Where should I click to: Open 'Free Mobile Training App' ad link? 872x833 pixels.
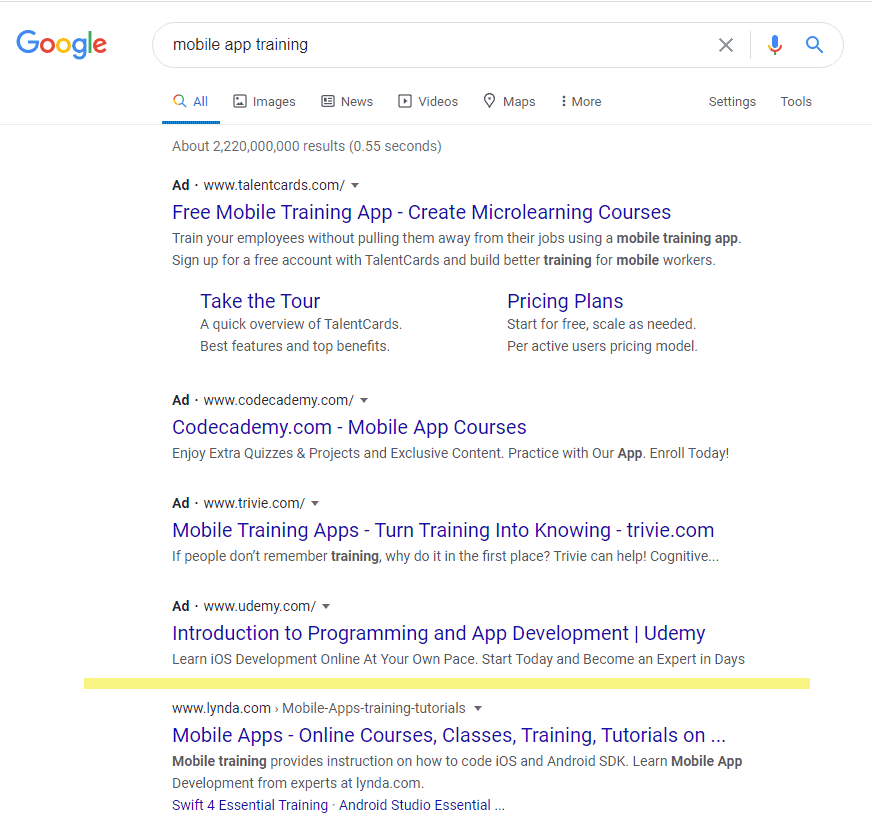coord(422,212)
